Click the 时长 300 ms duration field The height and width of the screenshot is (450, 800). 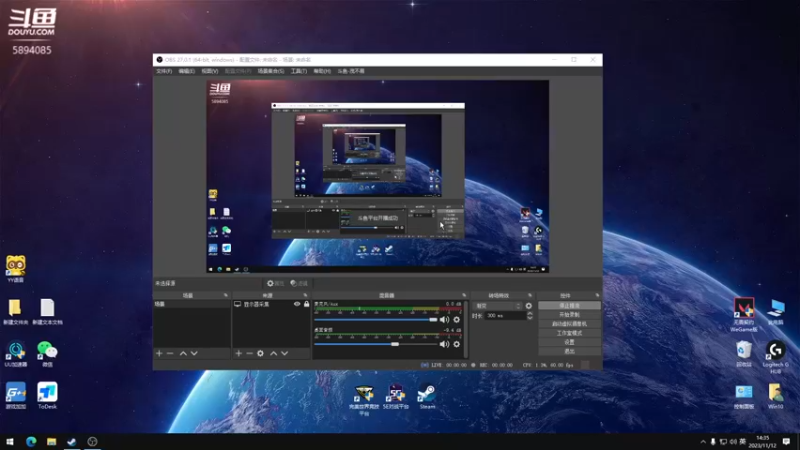click(x=505, y=316)
